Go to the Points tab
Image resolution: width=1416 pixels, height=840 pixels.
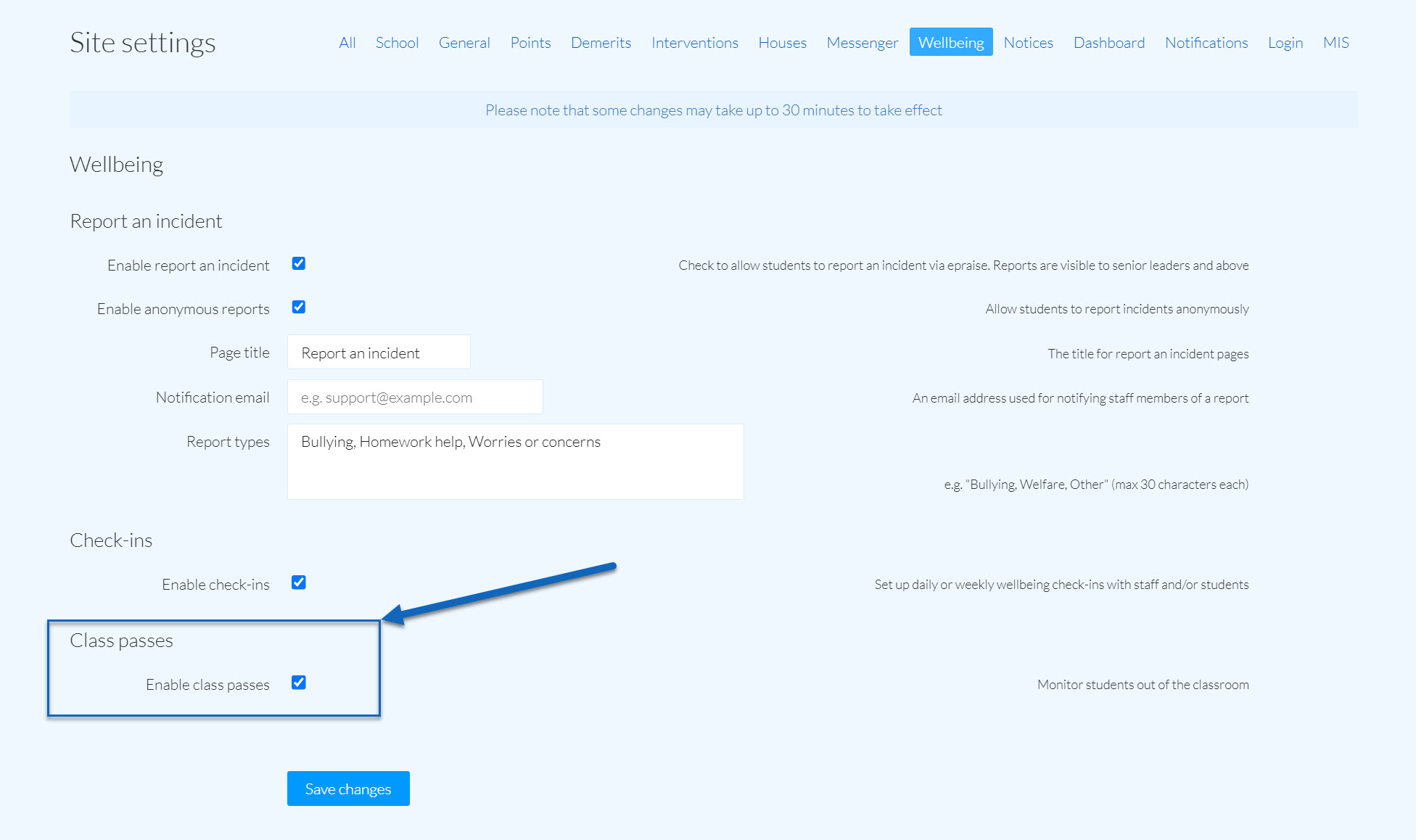pyautogui.click(x=530, y=43)
